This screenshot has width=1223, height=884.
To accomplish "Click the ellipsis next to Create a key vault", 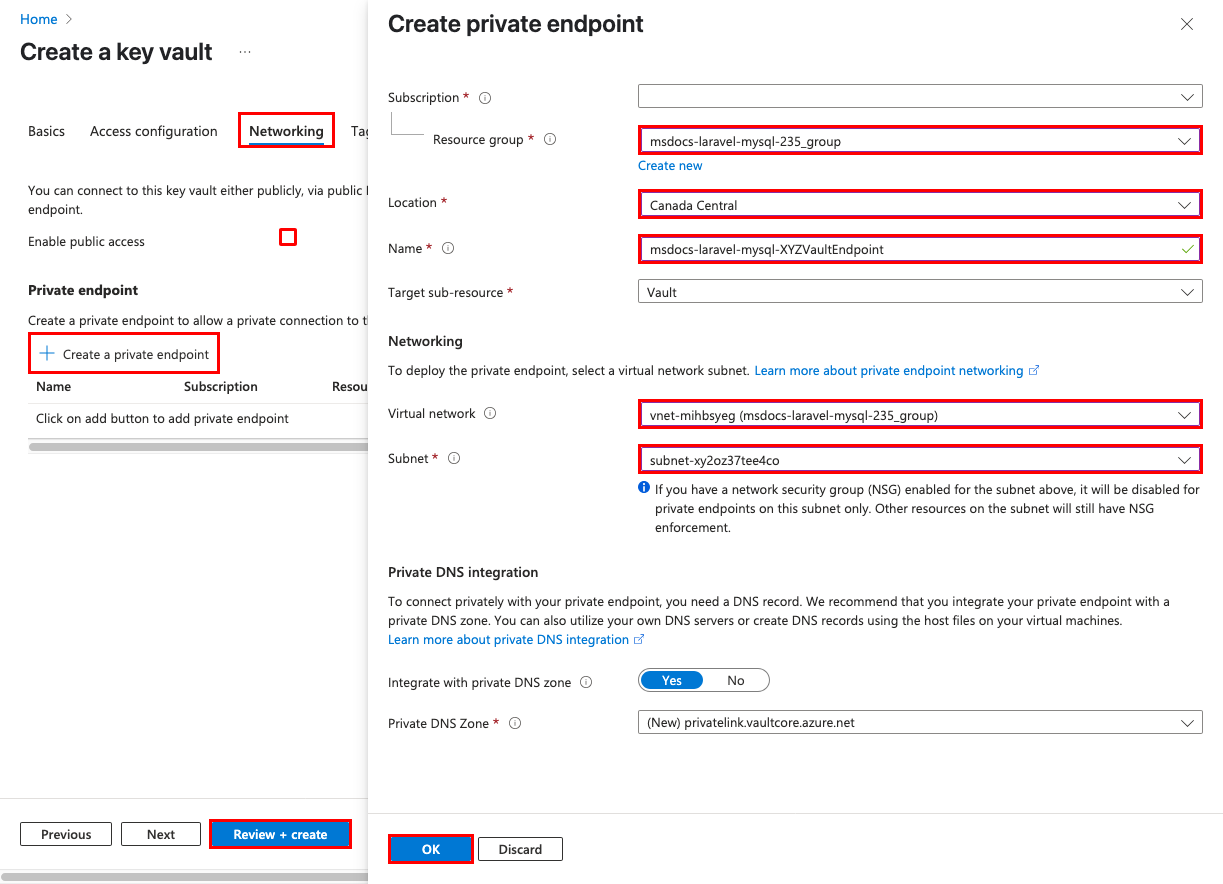I will pos(245,52).
